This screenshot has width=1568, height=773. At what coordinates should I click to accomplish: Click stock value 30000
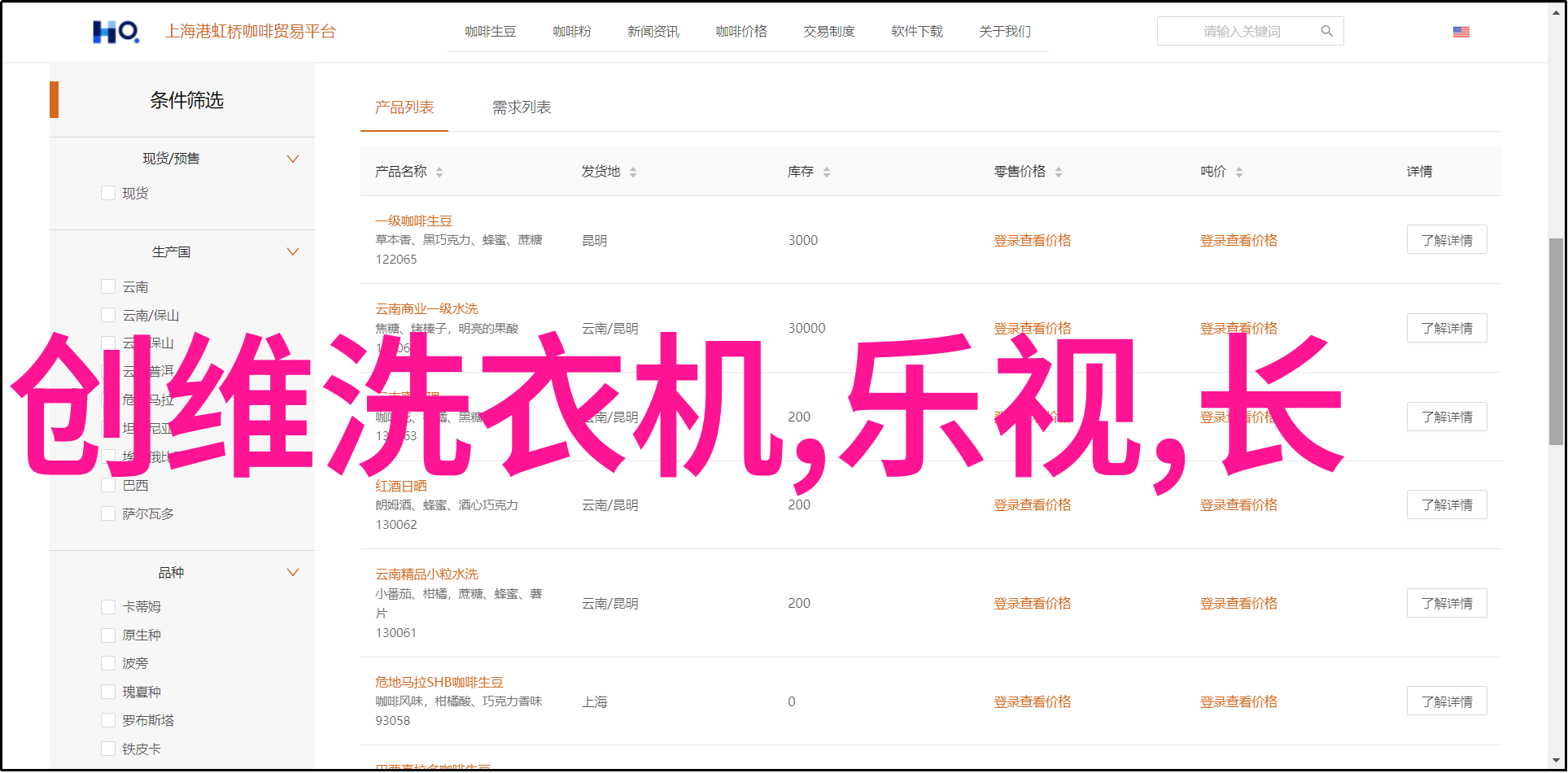click(806, 328)
